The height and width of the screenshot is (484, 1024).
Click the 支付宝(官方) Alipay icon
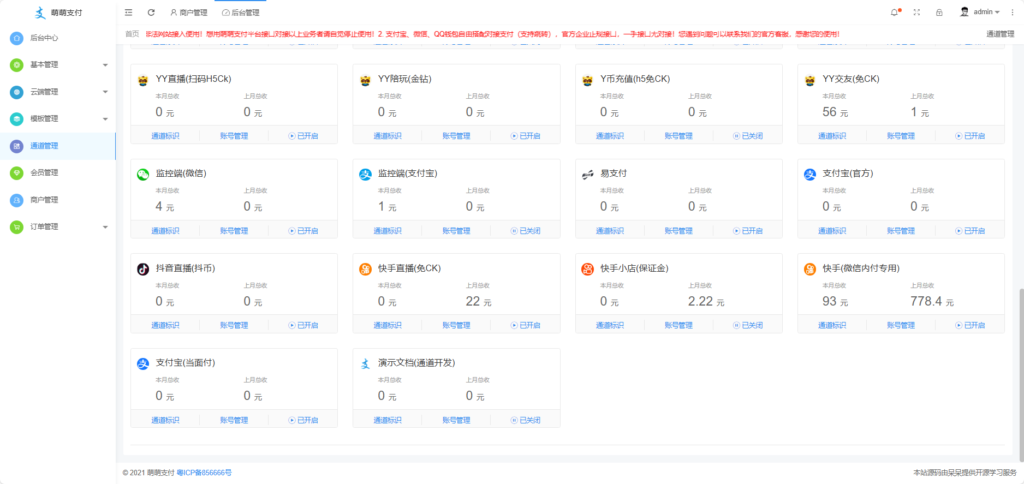pos(810,174)
